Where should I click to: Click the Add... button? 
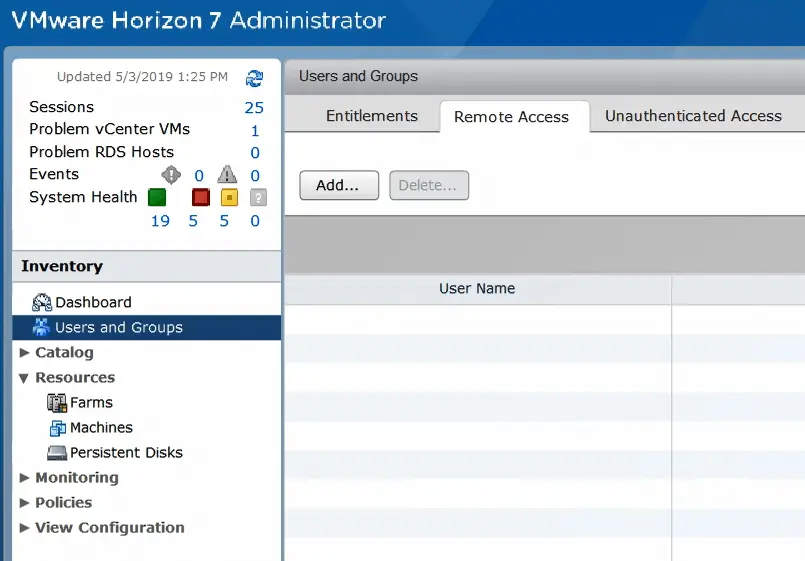pos(339,185)
